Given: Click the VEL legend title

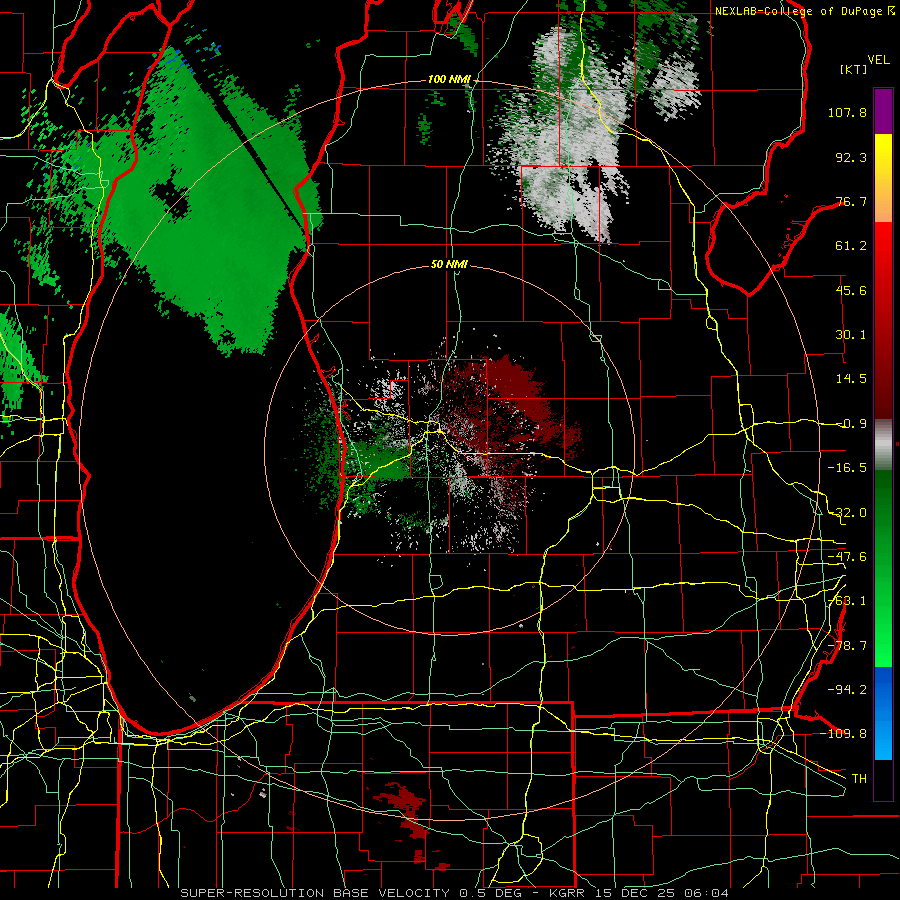Looking at the screenshot, I should [878, 60].
